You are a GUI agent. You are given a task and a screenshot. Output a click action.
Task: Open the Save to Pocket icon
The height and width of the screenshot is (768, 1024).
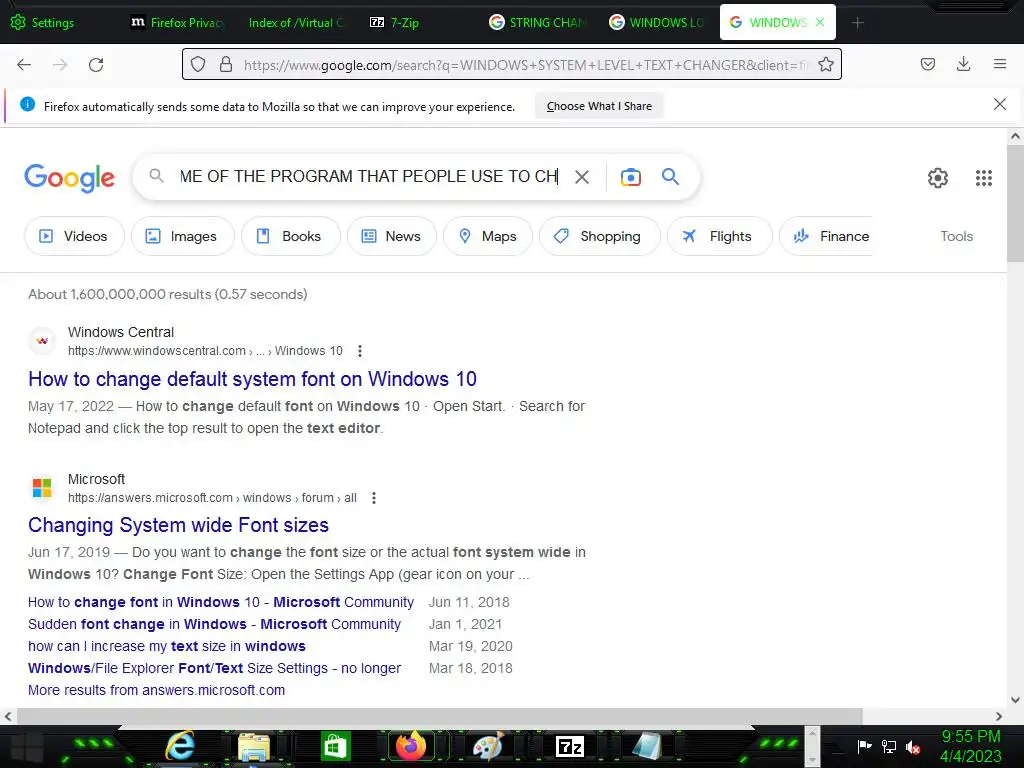click(x=928, y=64)
